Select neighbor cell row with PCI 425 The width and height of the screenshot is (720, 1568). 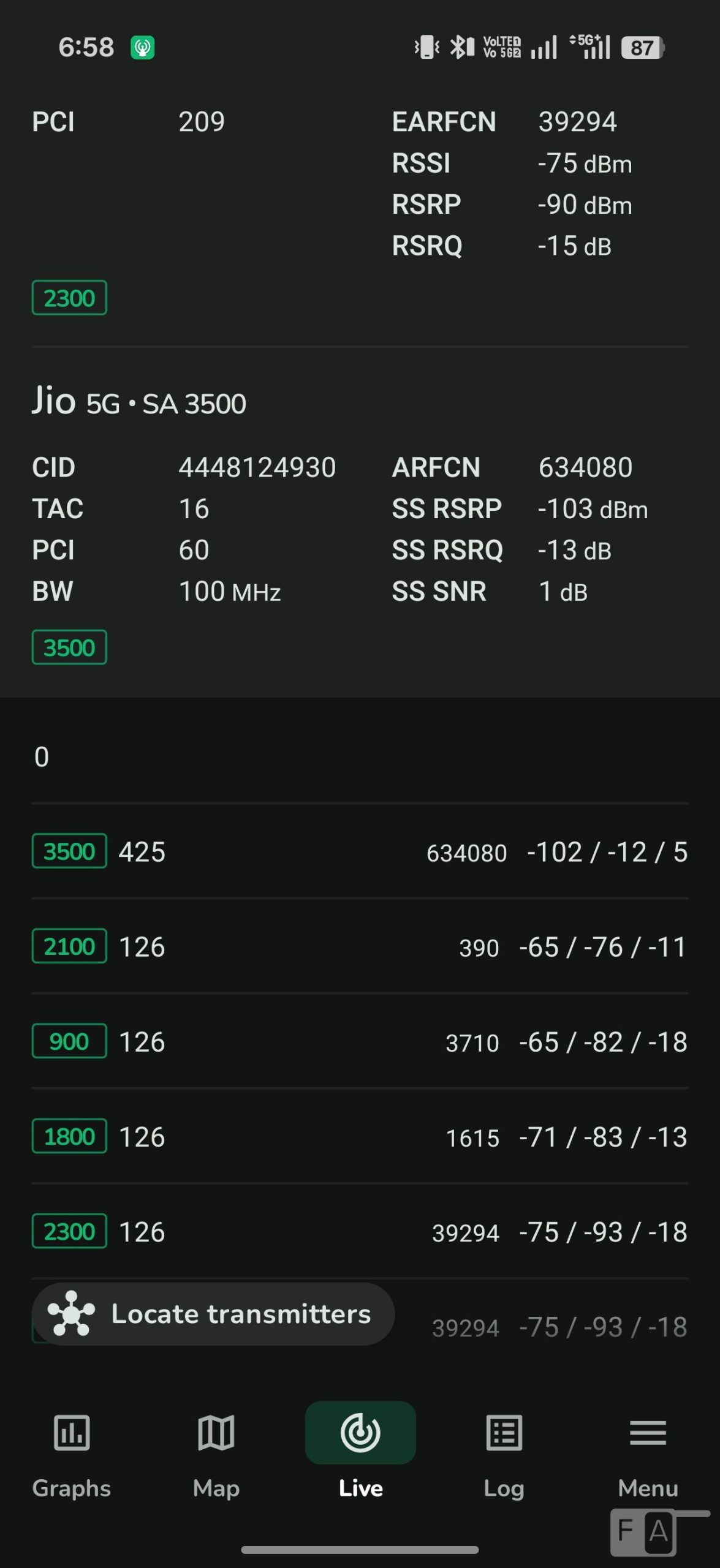click(360, 852)
